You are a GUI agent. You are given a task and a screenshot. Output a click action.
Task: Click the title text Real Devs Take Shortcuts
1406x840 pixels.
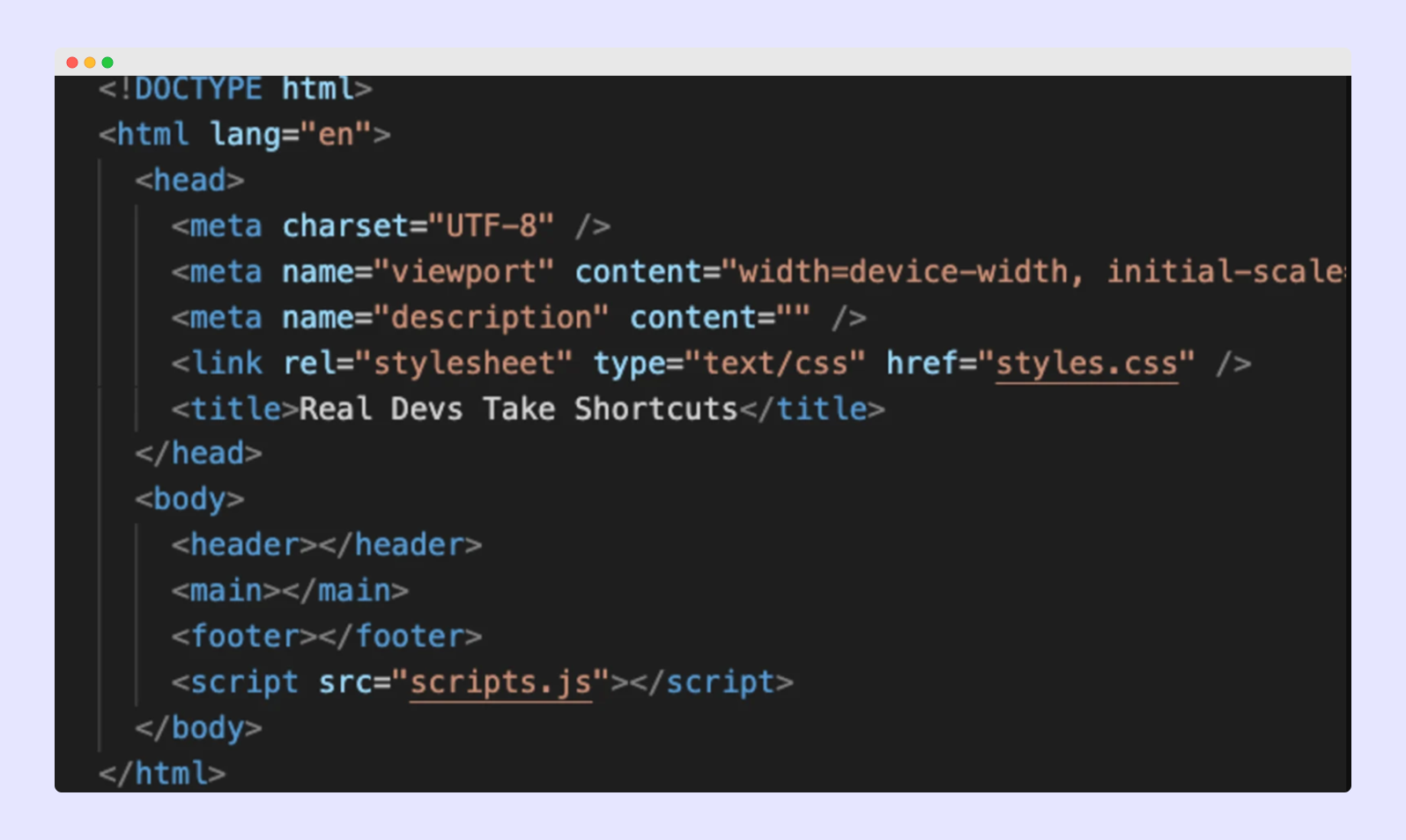(x=518, y=409)
